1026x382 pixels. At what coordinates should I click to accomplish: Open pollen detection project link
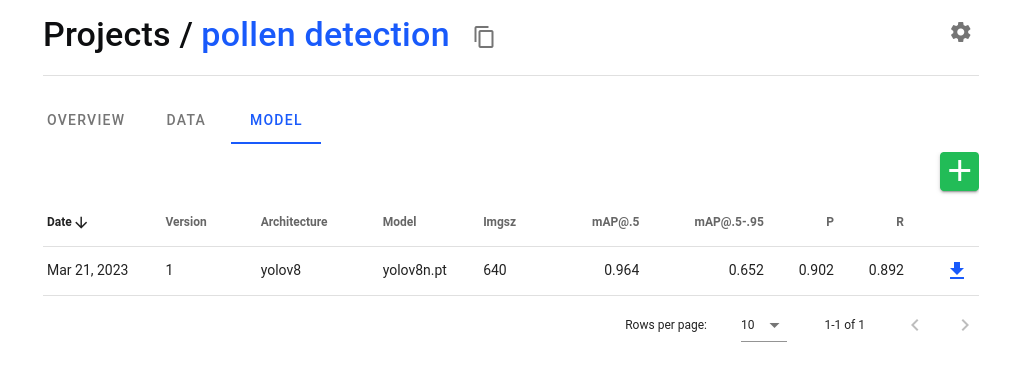[x=325, y=35]
